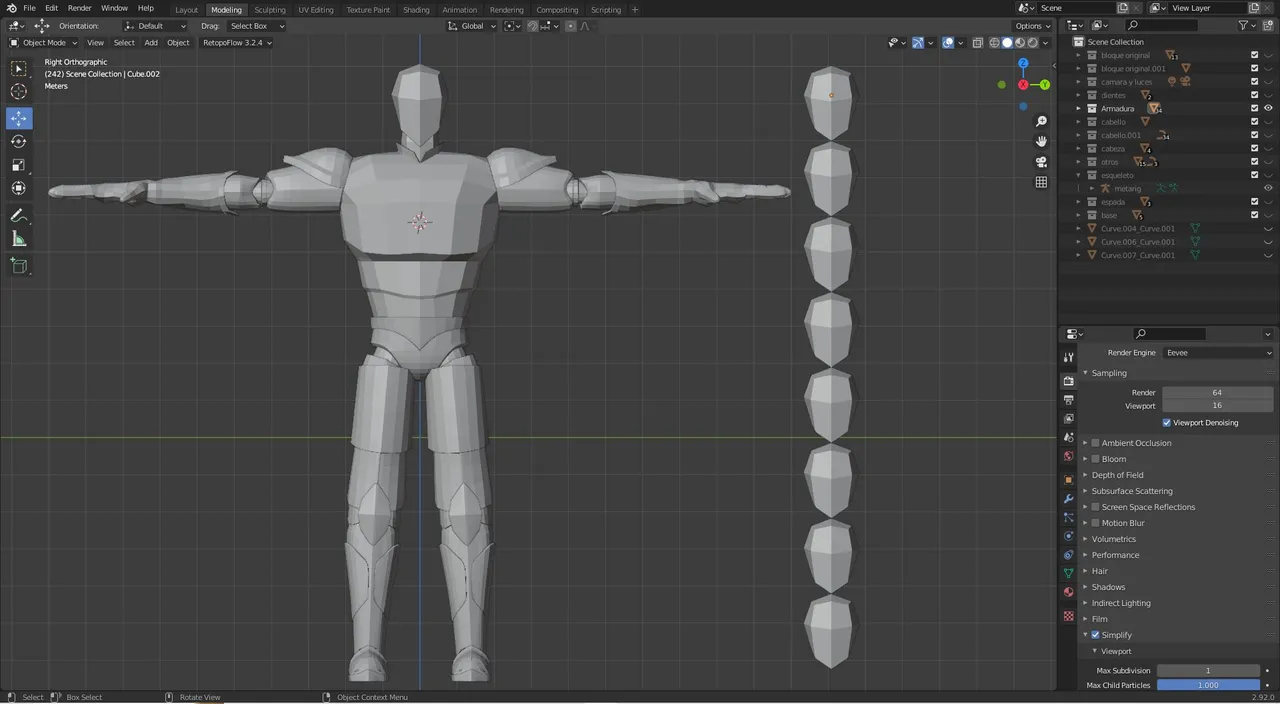Click the Max Child Particles slider

pyautogui.click(x=1208, y=685)
